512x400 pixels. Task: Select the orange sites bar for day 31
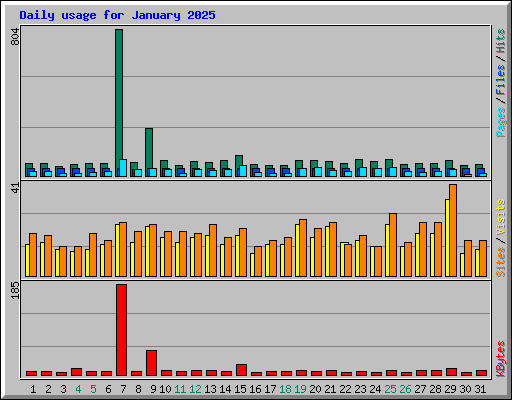[x=483, y=258]
